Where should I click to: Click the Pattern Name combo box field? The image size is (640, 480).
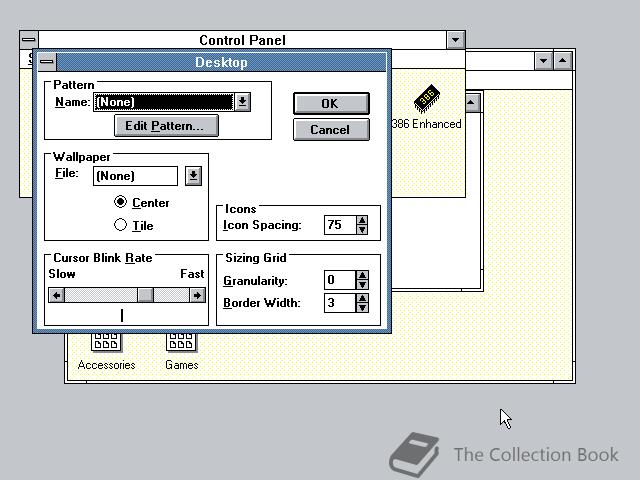click(164, 102)
